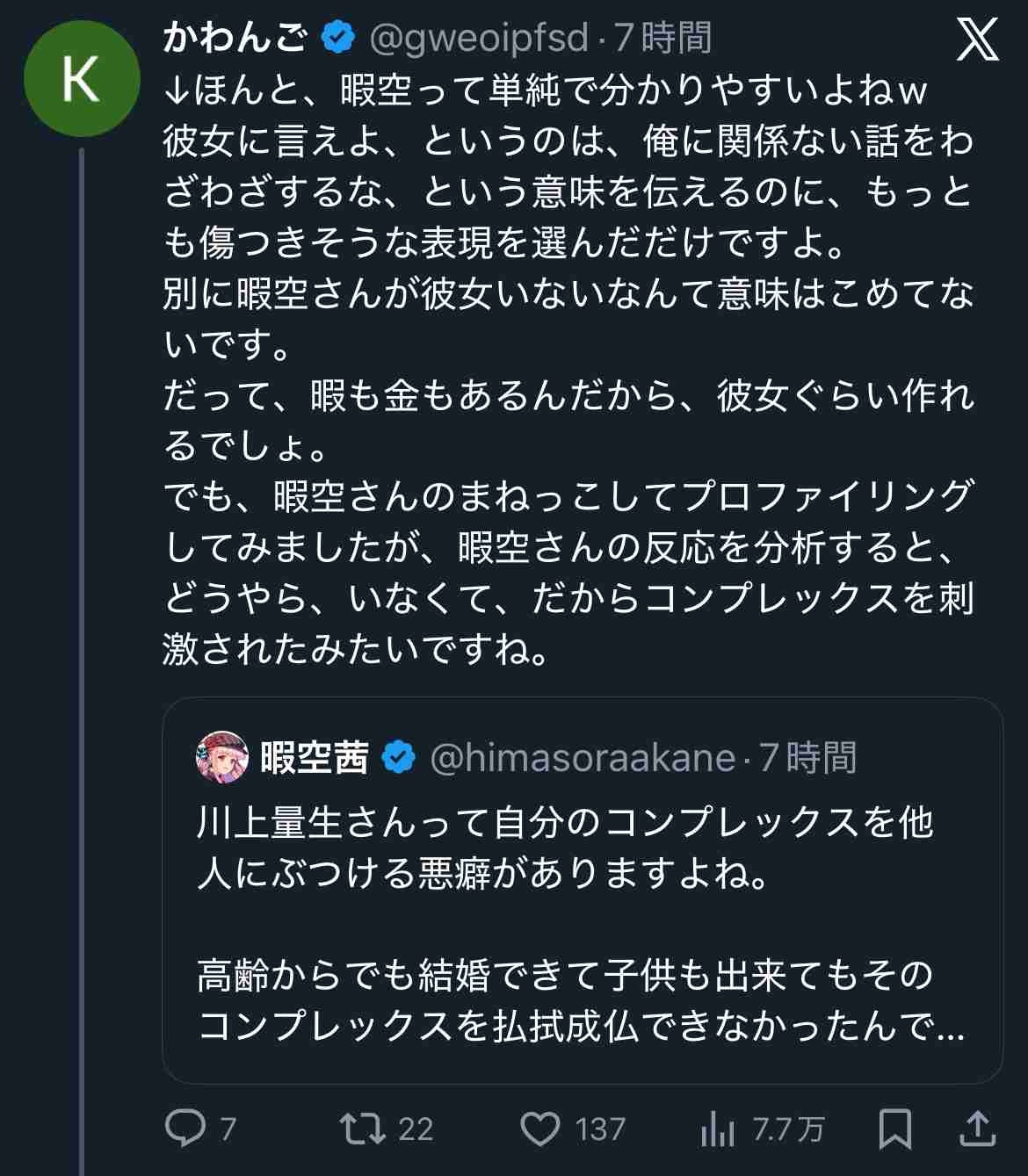This screenshot has height=1176, width=1028.
Task: Open the green K profile avatar
Action: click(x=82, y=79)
